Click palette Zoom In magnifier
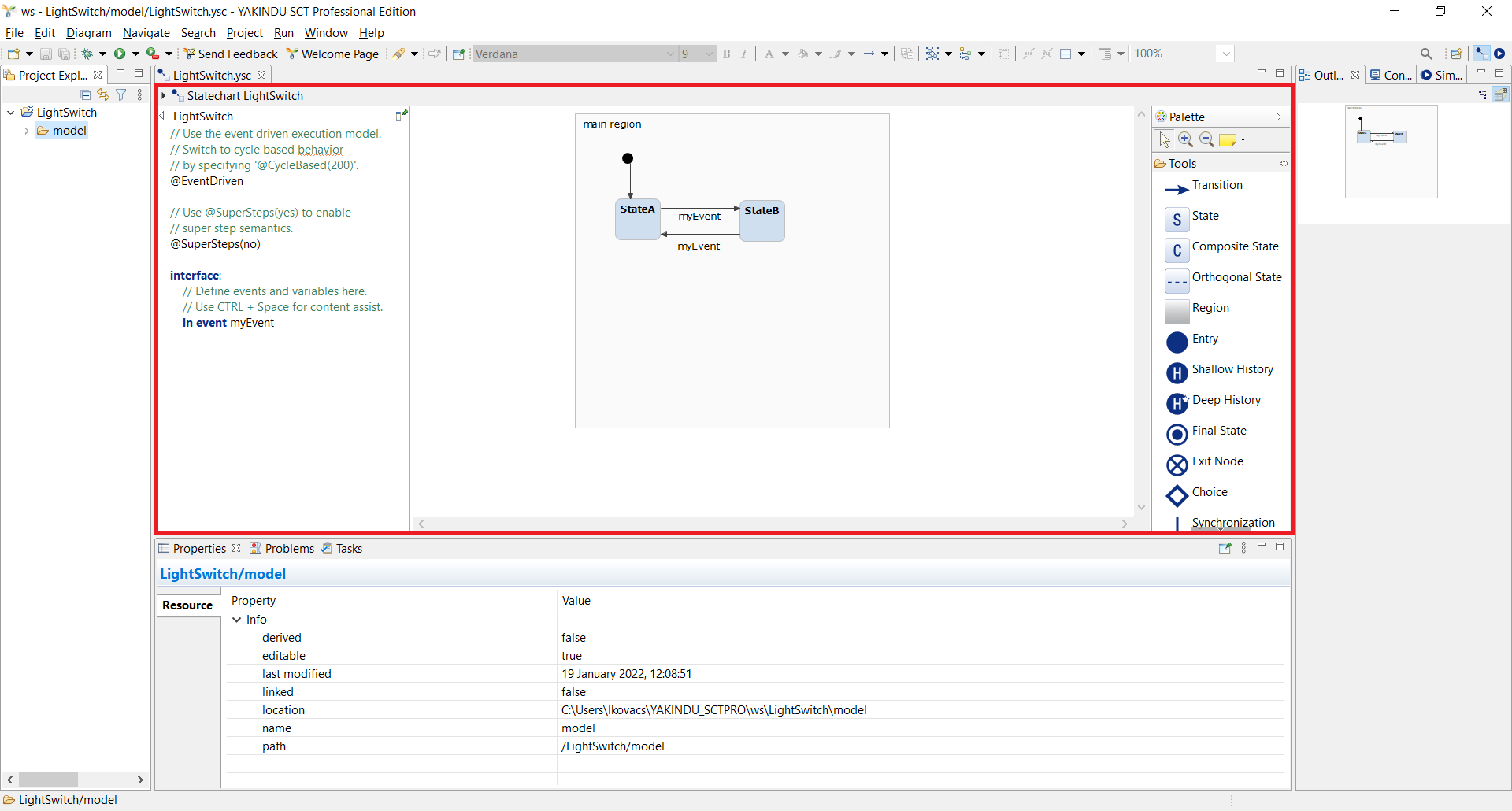This screenshot has height=811, width=1512. tap(1185, 139)
